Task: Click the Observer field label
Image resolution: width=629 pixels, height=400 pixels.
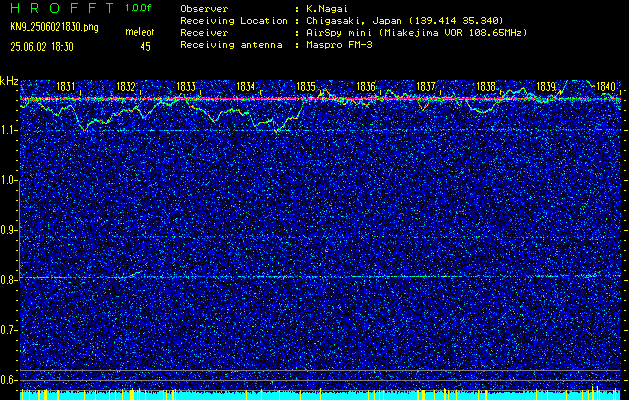Action: click(204, 8)
